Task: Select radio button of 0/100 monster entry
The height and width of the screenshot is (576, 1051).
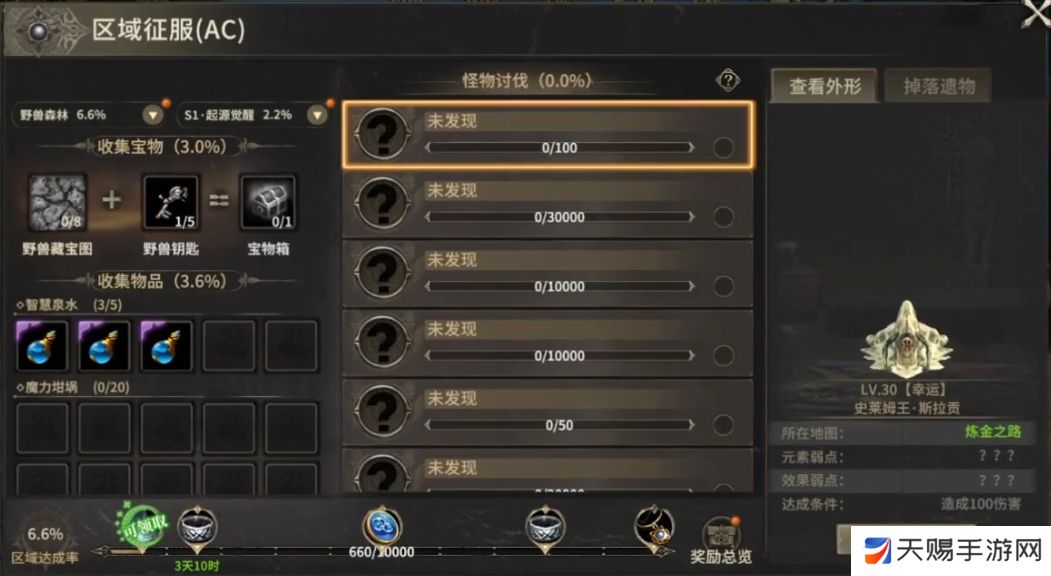Action: pos(723,148)
